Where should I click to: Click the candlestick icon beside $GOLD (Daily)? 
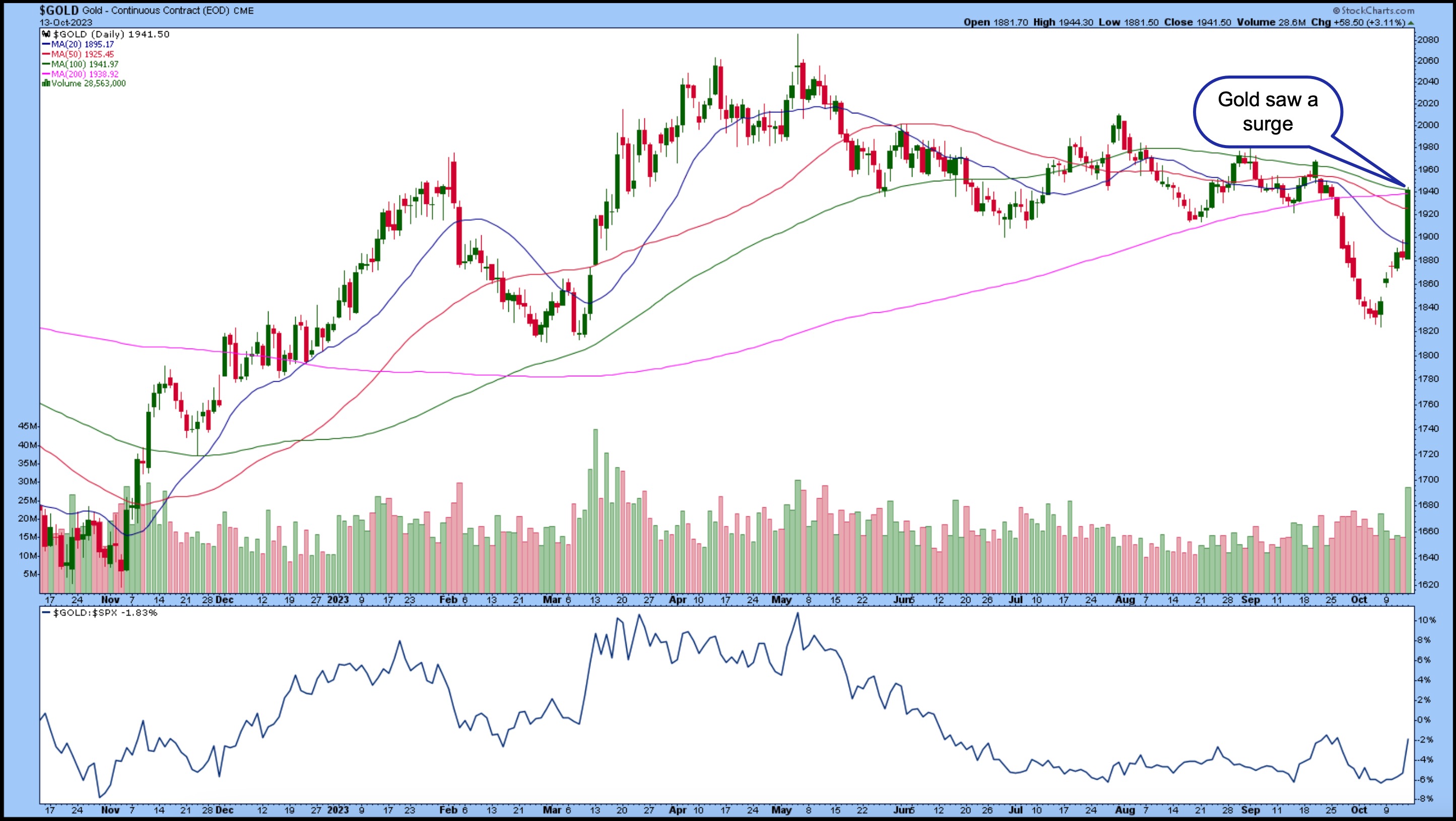(46, 34)
